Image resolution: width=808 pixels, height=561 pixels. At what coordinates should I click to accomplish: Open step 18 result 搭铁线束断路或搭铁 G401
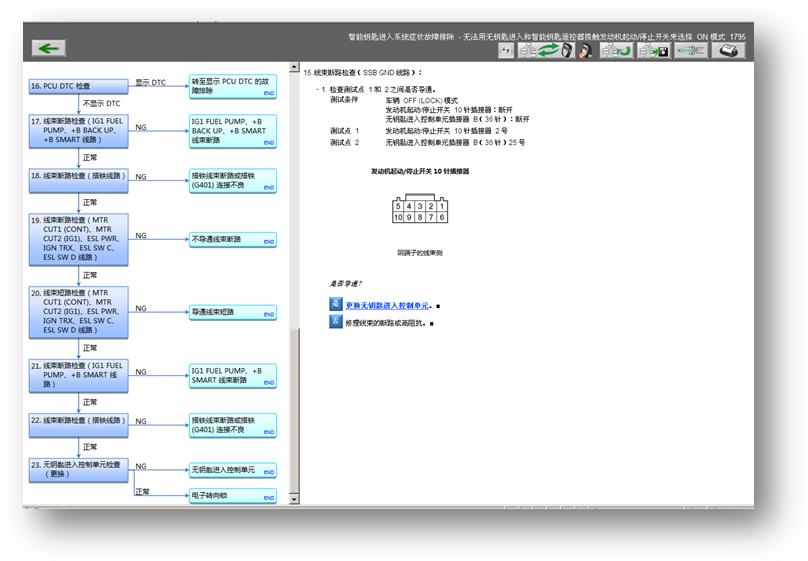pos(232,180)
